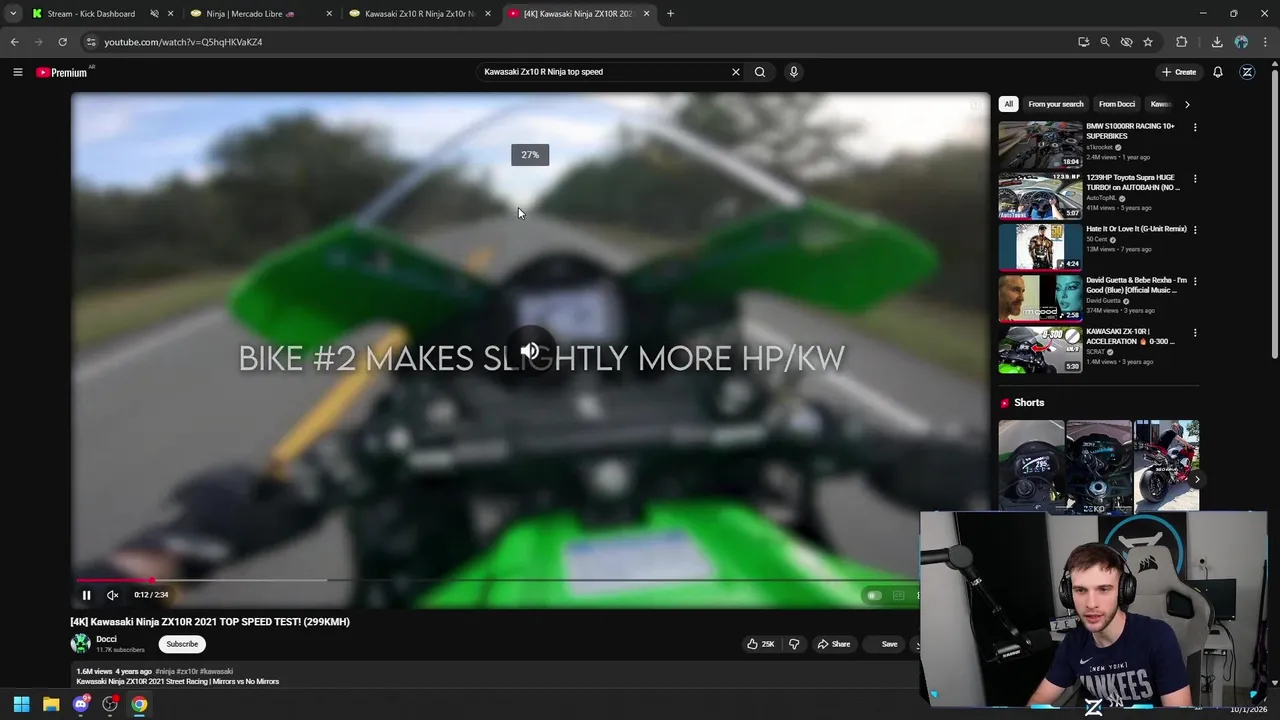
Task: Open the first Shorts thumbnail
Action: 1031,466
